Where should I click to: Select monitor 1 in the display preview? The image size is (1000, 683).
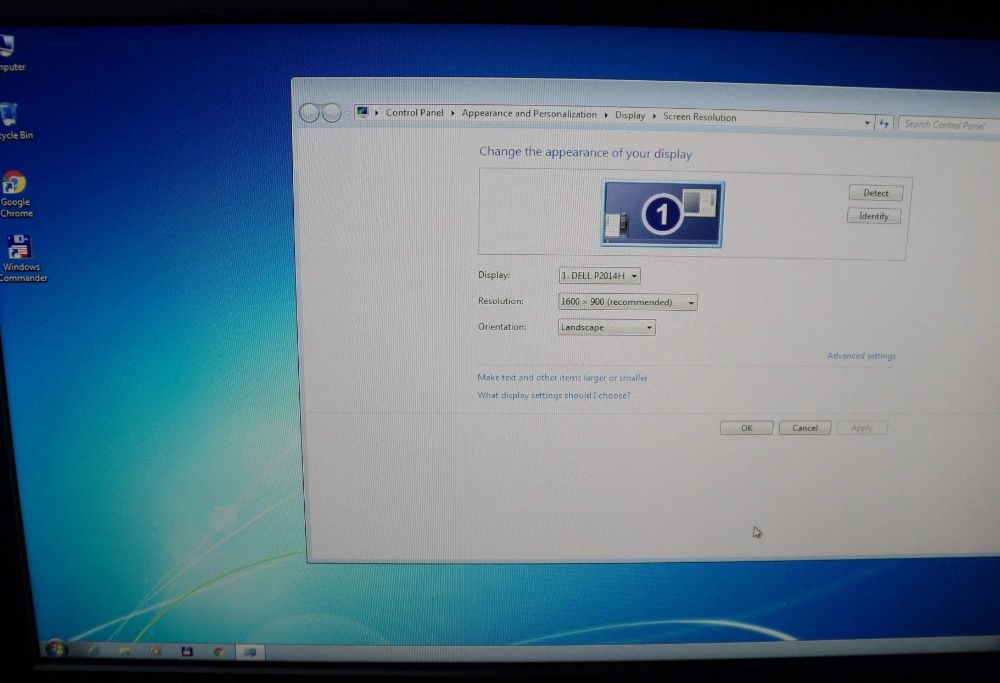click(x=662, y=214)
